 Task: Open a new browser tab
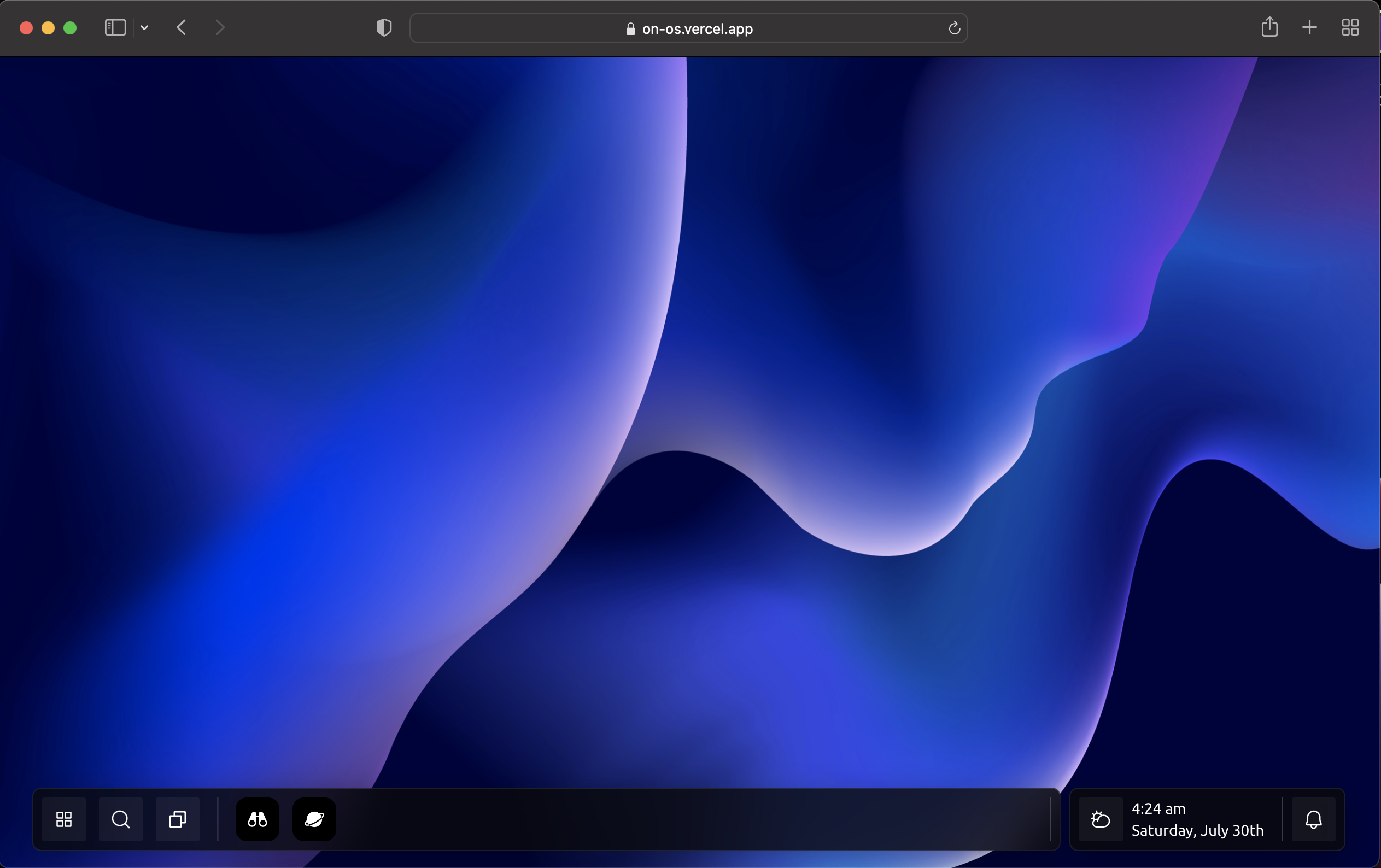pos(1309,27)
